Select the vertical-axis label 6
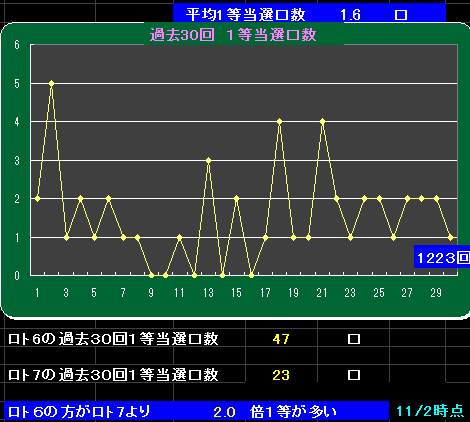The height and width of the screenshot is (422, 470). coord(17,45)
